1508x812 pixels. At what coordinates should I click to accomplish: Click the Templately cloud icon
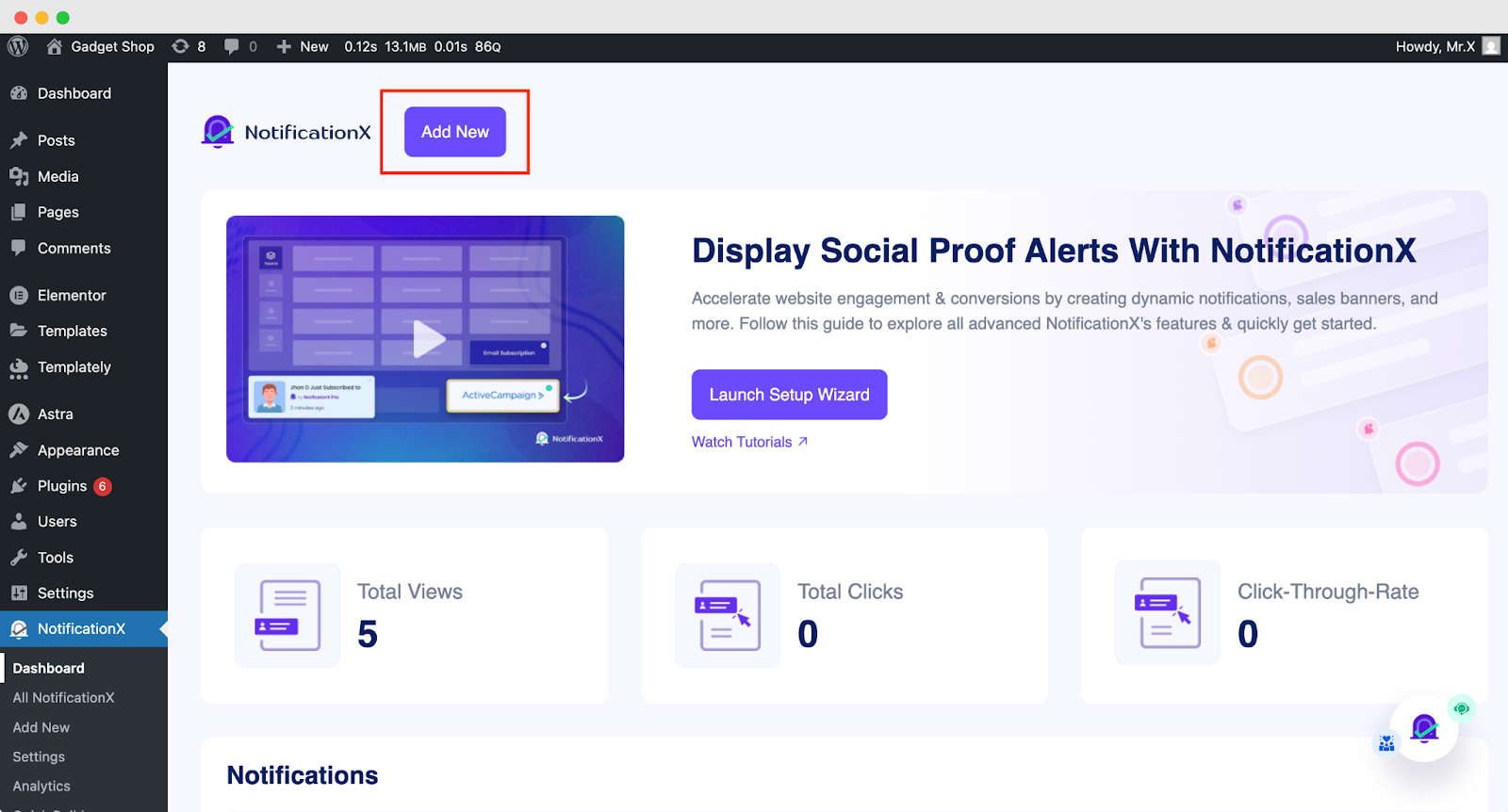[x=19, y=368]
